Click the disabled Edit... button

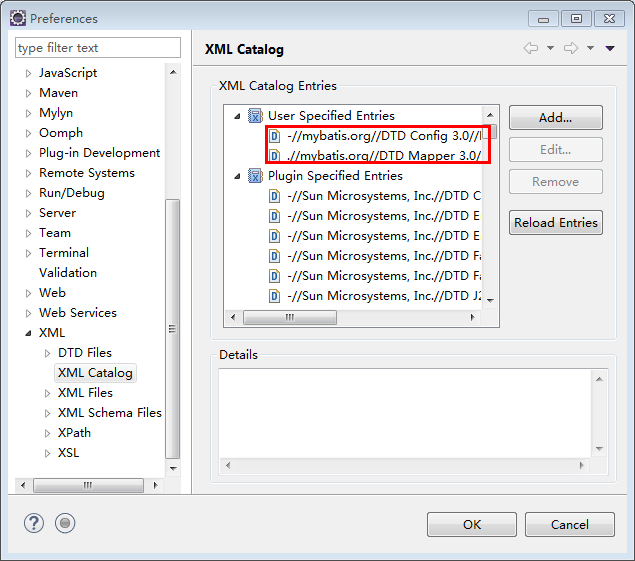pos(556,149)
